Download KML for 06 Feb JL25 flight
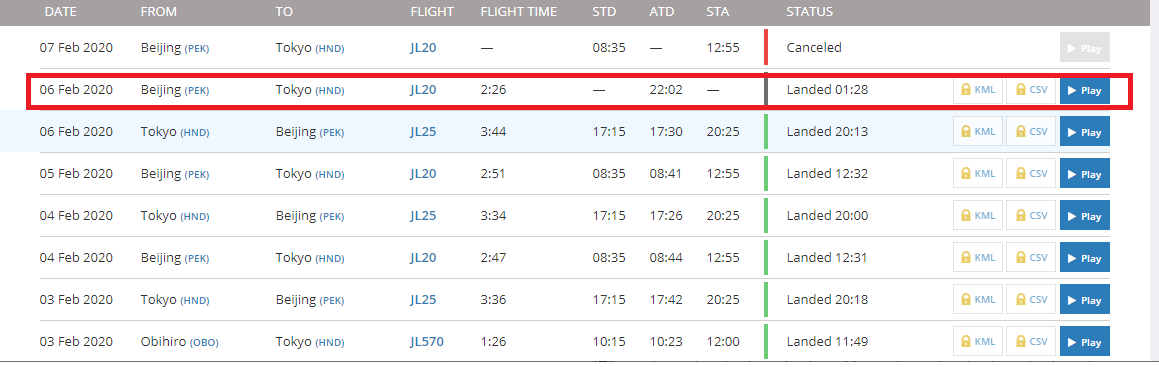Image resolution: width=1159 pixels, height=367 pixels. pos(977,132)
